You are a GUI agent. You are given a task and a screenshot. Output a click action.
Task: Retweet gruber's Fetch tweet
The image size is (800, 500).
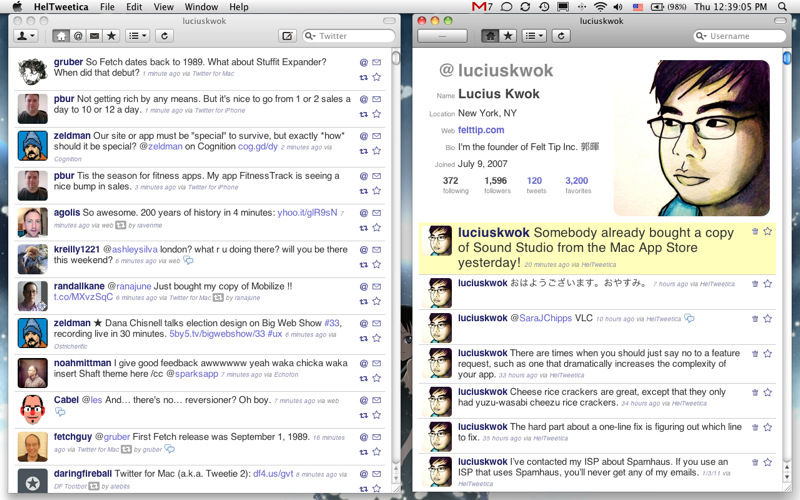364,78
